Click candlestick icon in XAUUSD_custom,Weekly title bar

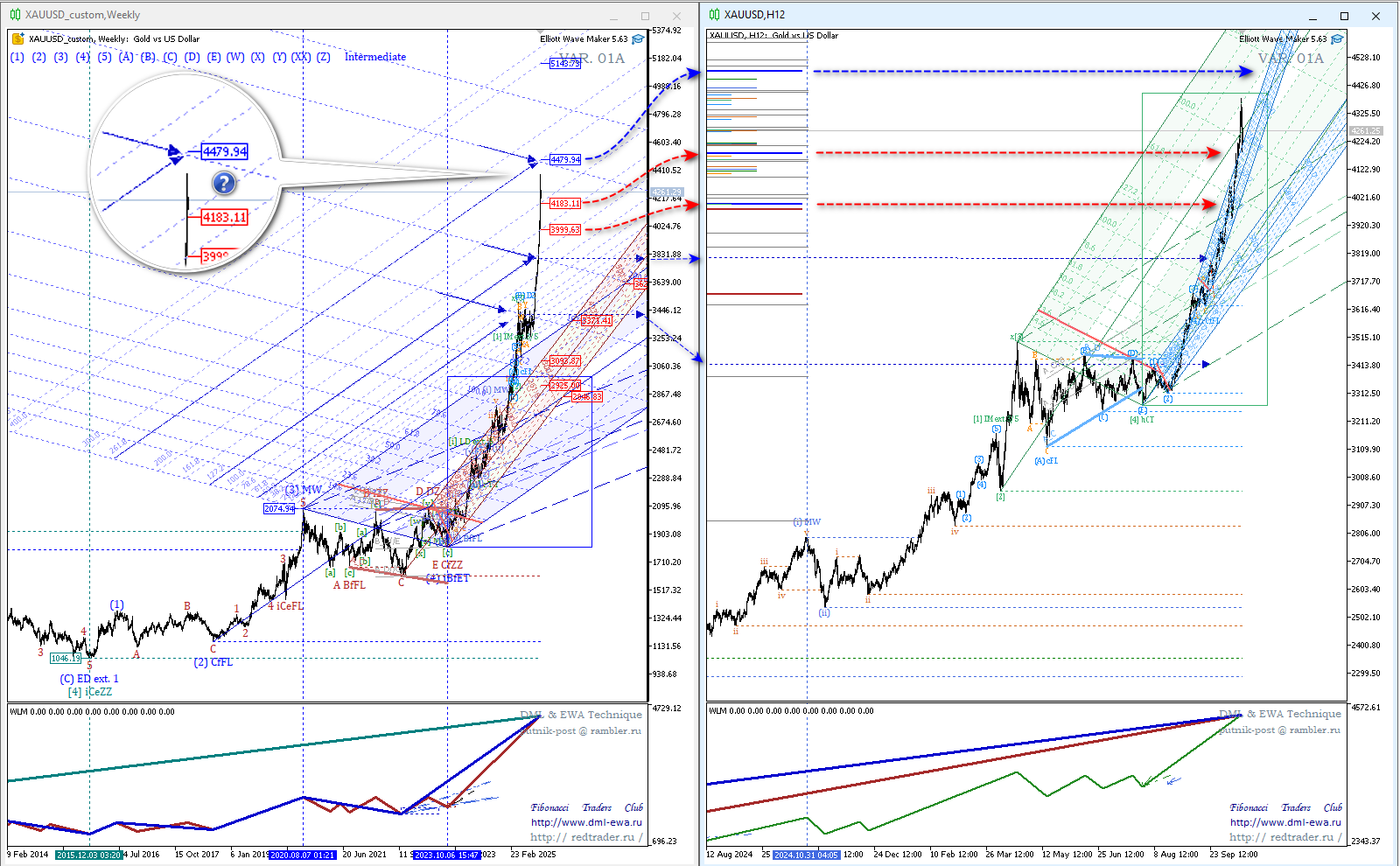point(15,15)
